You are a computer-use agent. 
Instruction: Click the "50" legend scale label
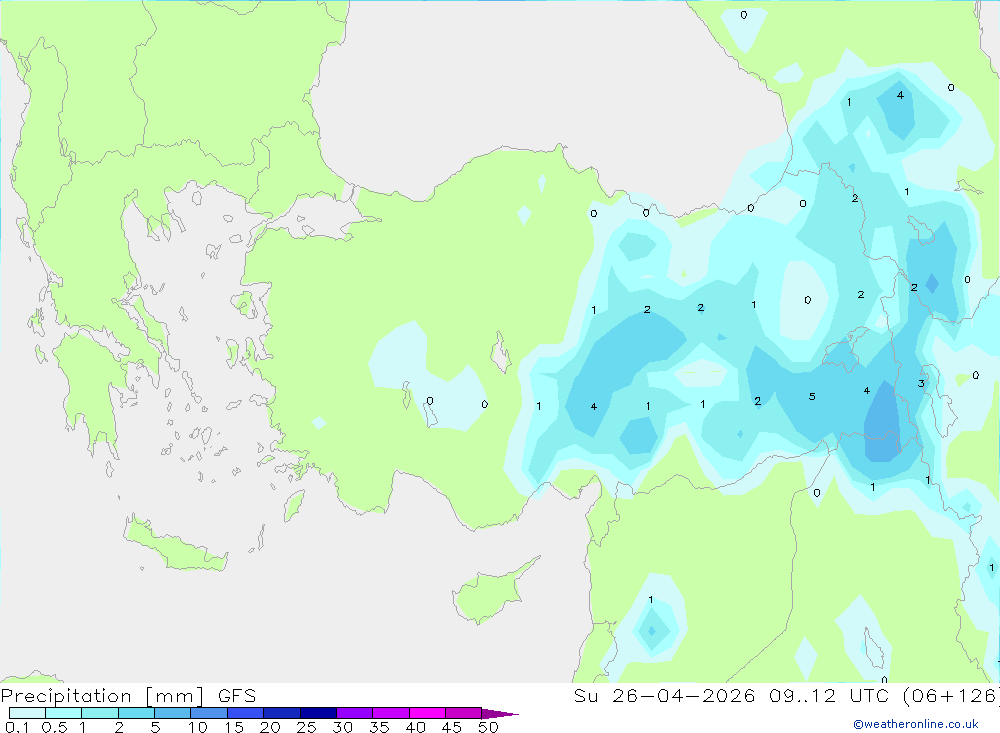point(488,727)
